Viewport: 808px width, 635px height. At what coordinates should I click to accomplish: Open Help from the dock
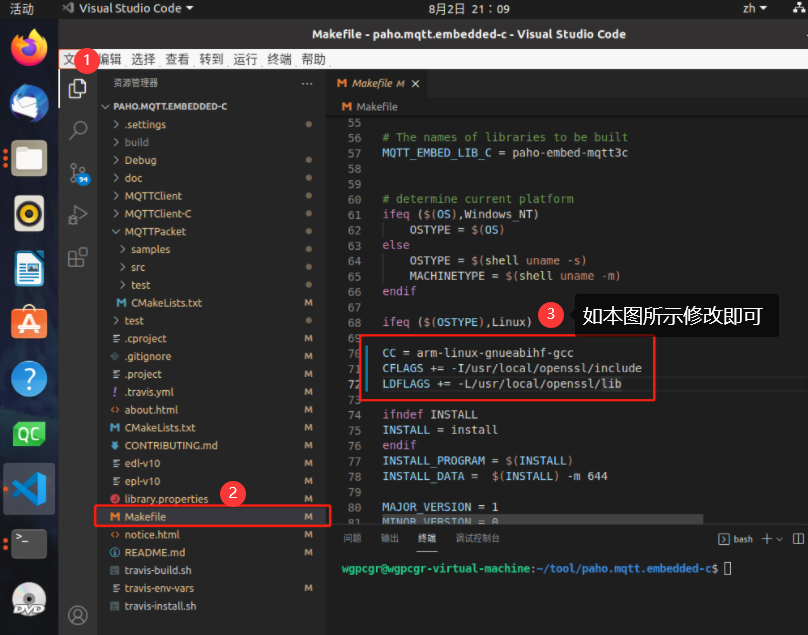tap(29, 378)
